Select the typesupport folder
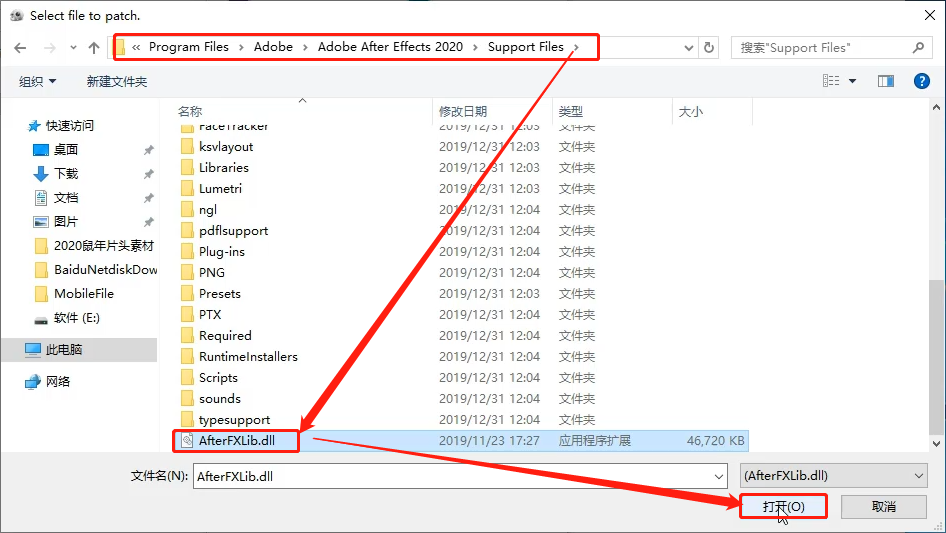This screenshot has height=533, width=946. coord(234,420)
